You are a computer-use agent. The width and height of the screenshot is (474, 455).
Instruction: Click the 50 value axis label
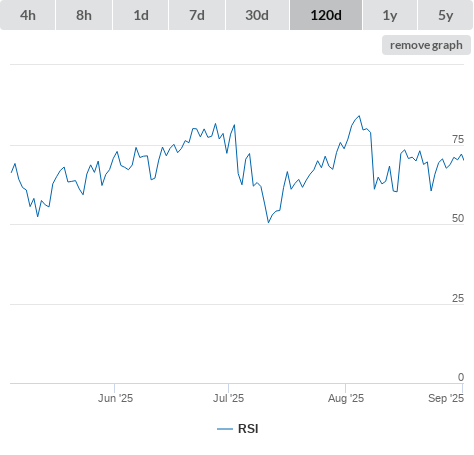458,218
